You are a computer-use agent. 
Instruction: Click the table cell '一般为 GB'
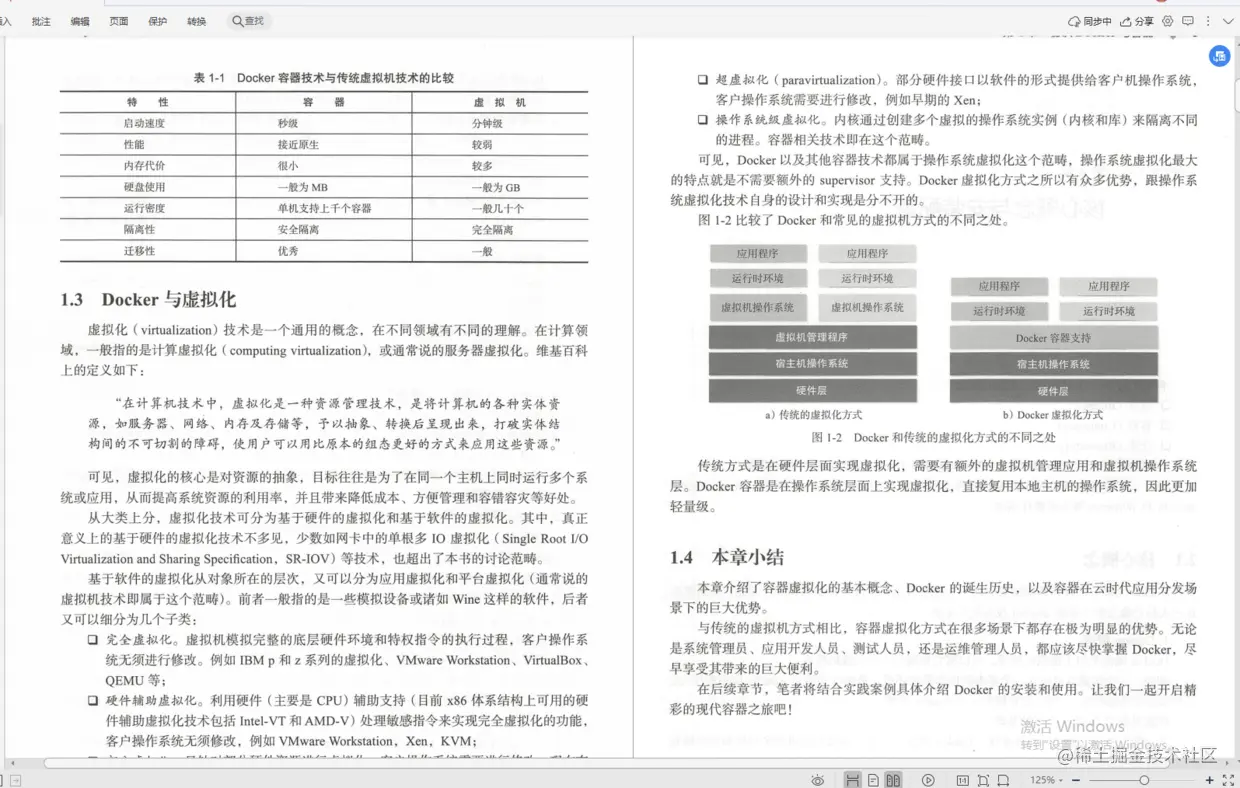[495, 187]
